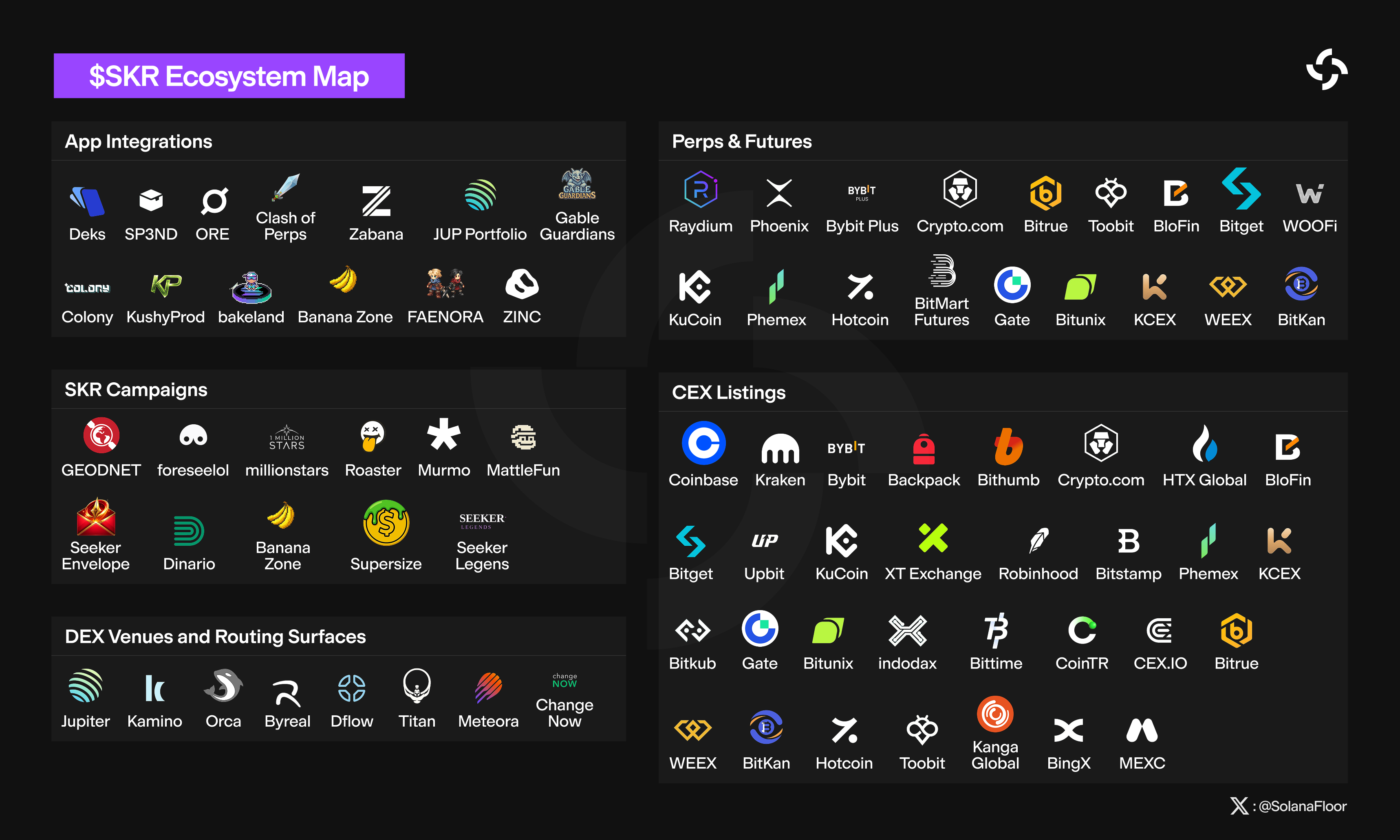The width and height of the screenshot is (1400, 840).
Task: Select the Orca whale icon
Action: tap(223, 686)
